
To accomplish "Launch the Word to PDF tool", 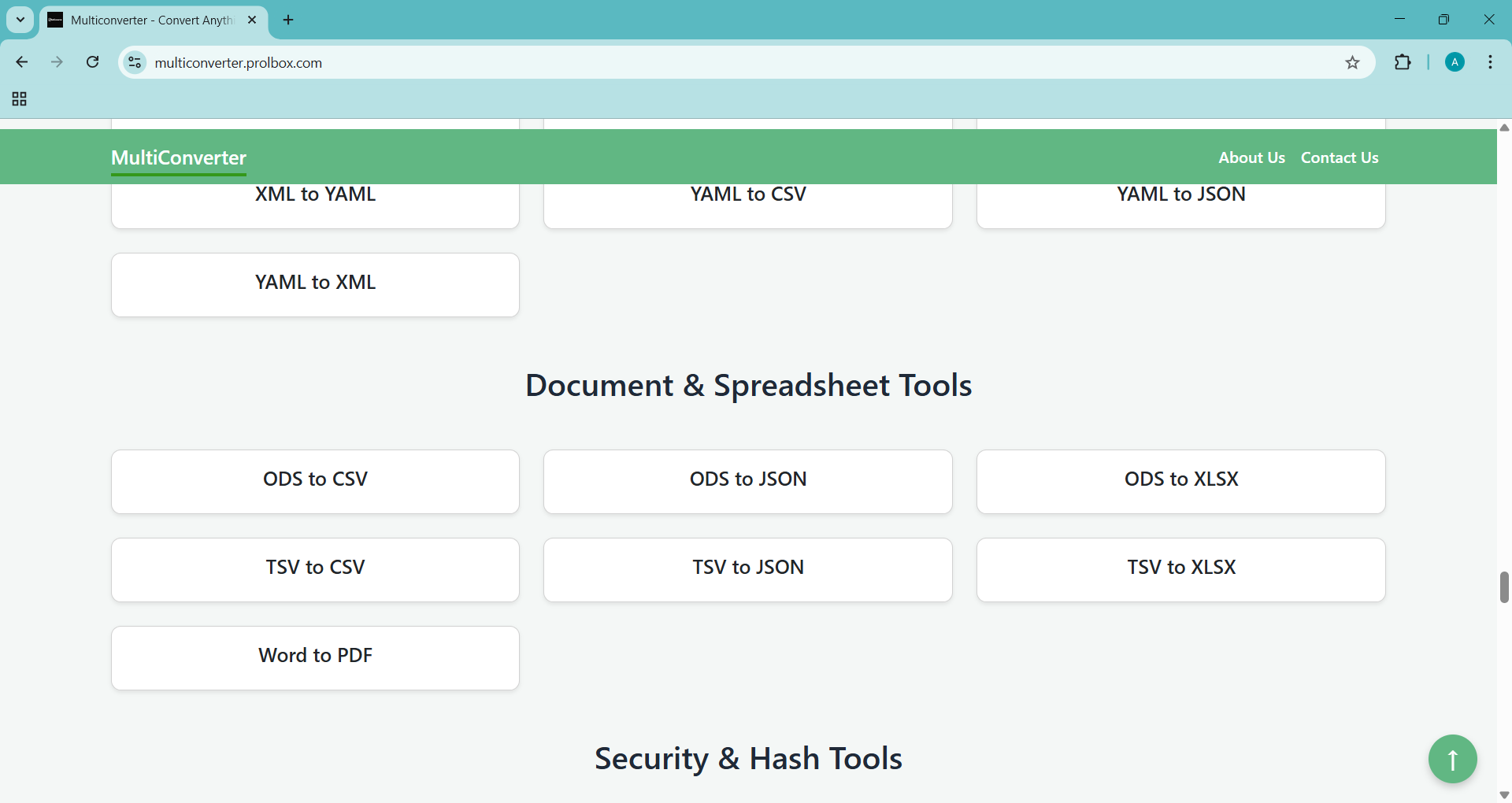I will [315, 657].
